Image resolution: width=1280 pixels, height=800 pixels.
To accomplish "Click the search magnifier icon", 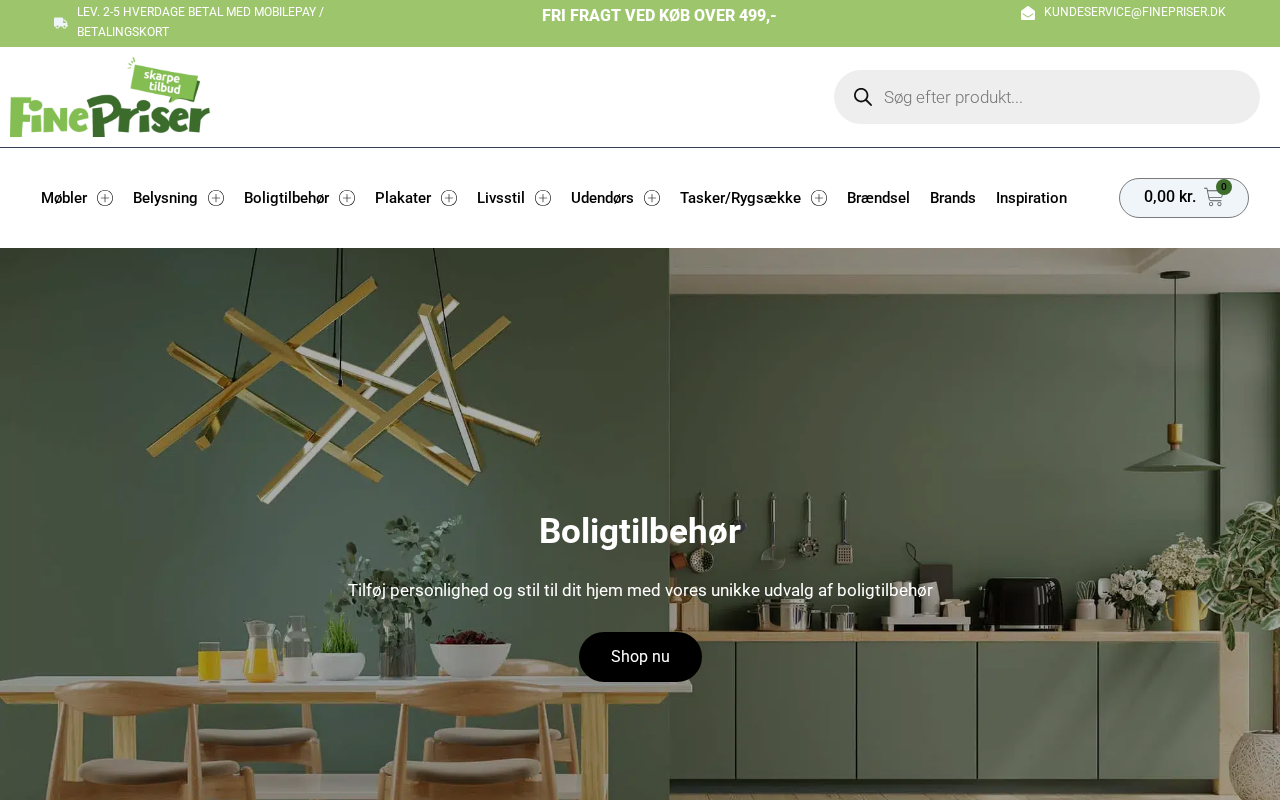I will coord(862,97).
